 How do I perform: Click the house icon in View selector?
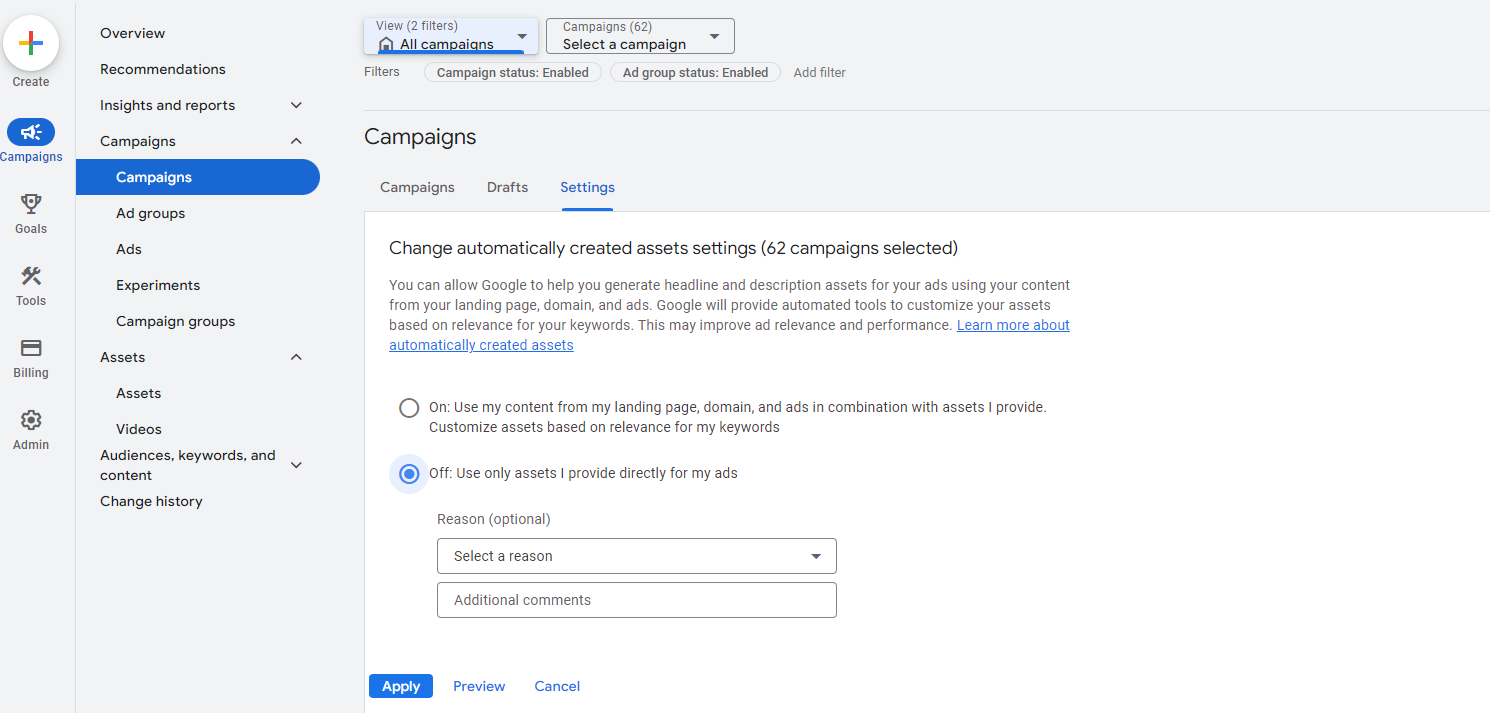[x=386, y=45]
